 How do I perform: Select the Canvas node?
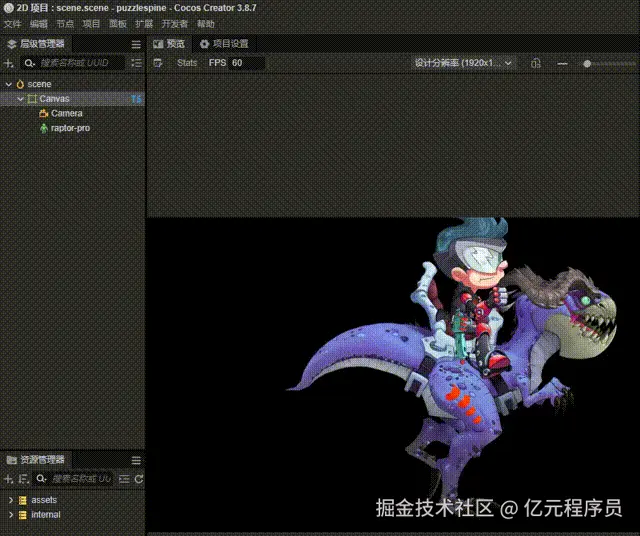(x=72, y=99)
